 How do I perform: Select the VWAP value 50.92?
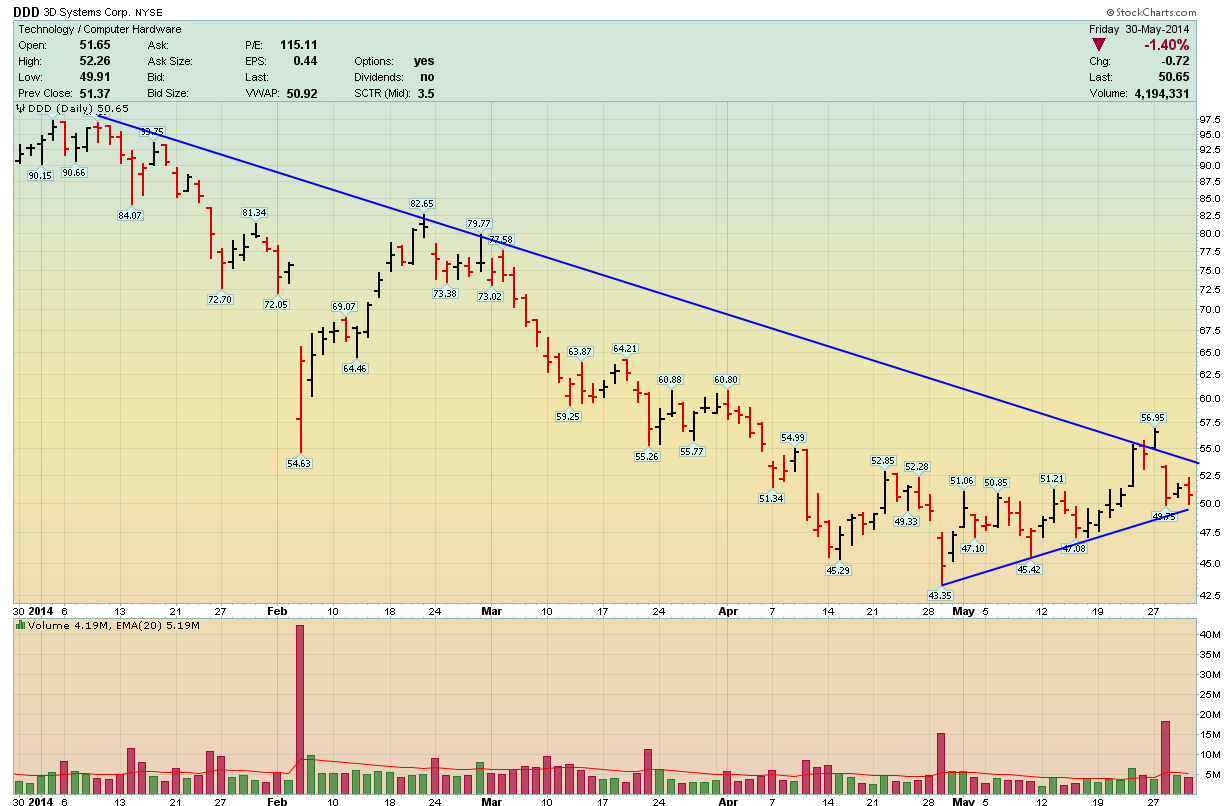[x=302, y=93]
